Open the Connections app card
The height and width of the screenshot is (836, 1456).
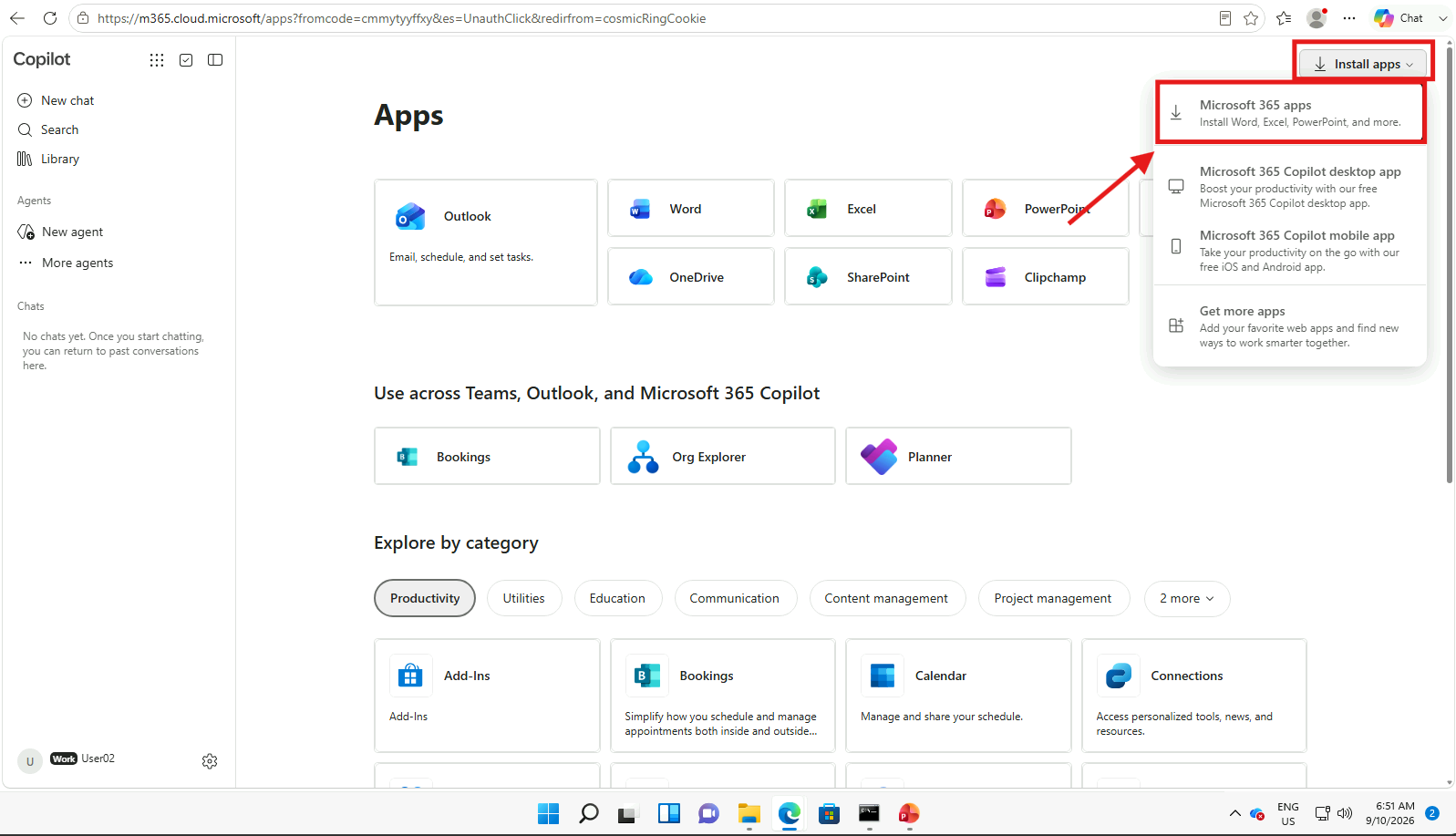pos(1194,696)
